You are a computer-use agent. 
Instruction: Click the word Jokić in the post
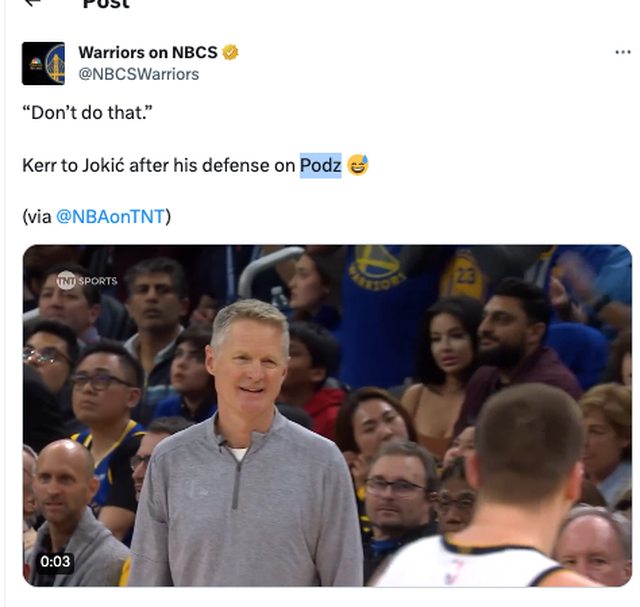coord(103,165)
